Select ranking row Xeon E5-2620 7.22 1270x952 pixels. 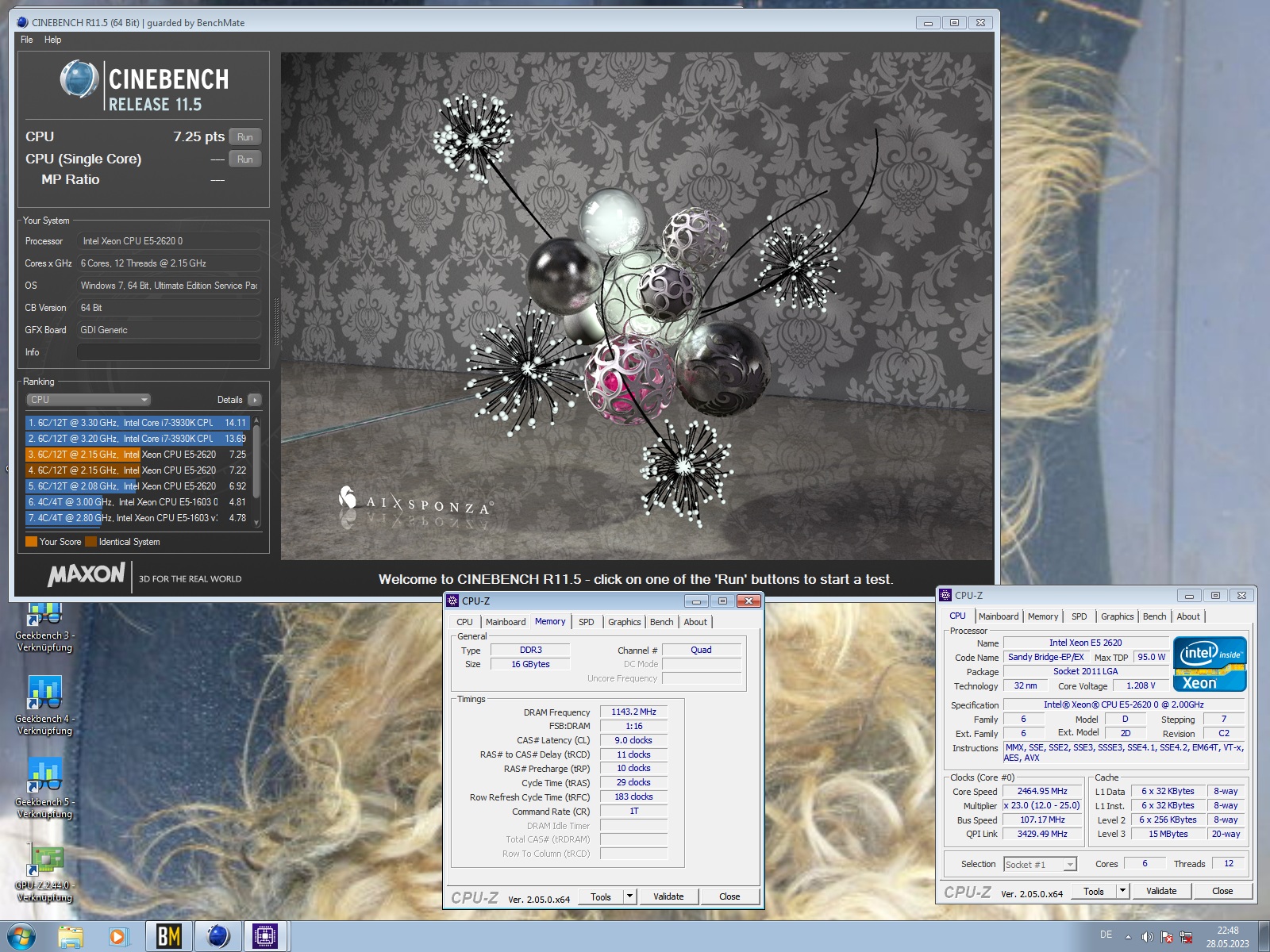137,470
